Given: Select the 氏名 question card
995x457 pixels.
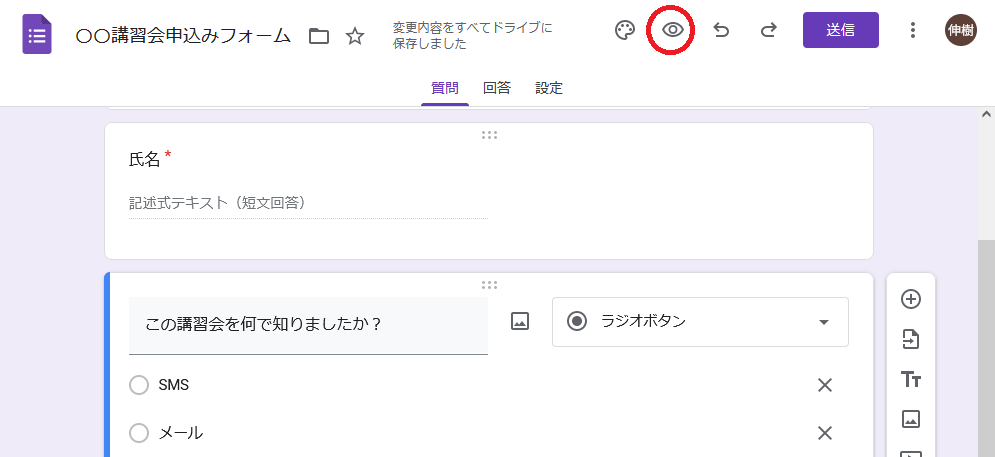Looking at the screenshot, I should [489, 191].
